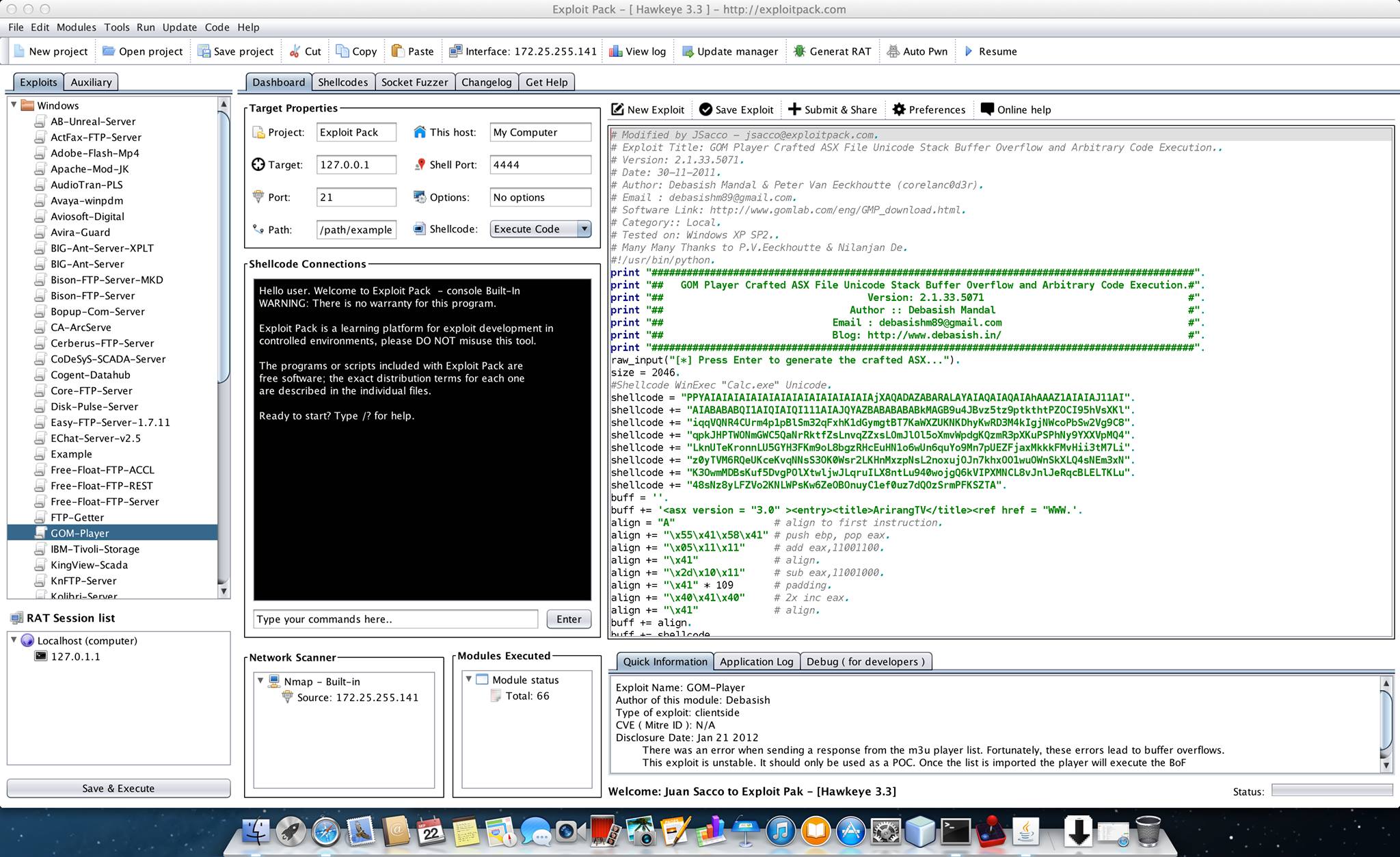
Task: Click the exploit list scrollbar up arrow
Action: (223, 104)
